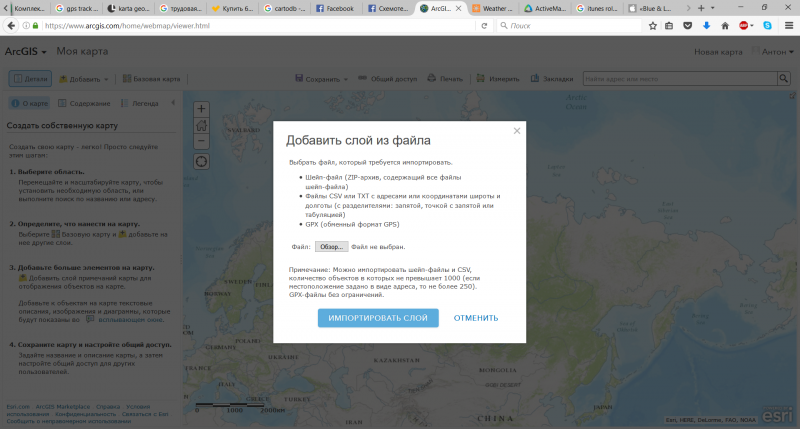Switch to the Легенда tab
This screenshot has height=429, width=800.
139,102
